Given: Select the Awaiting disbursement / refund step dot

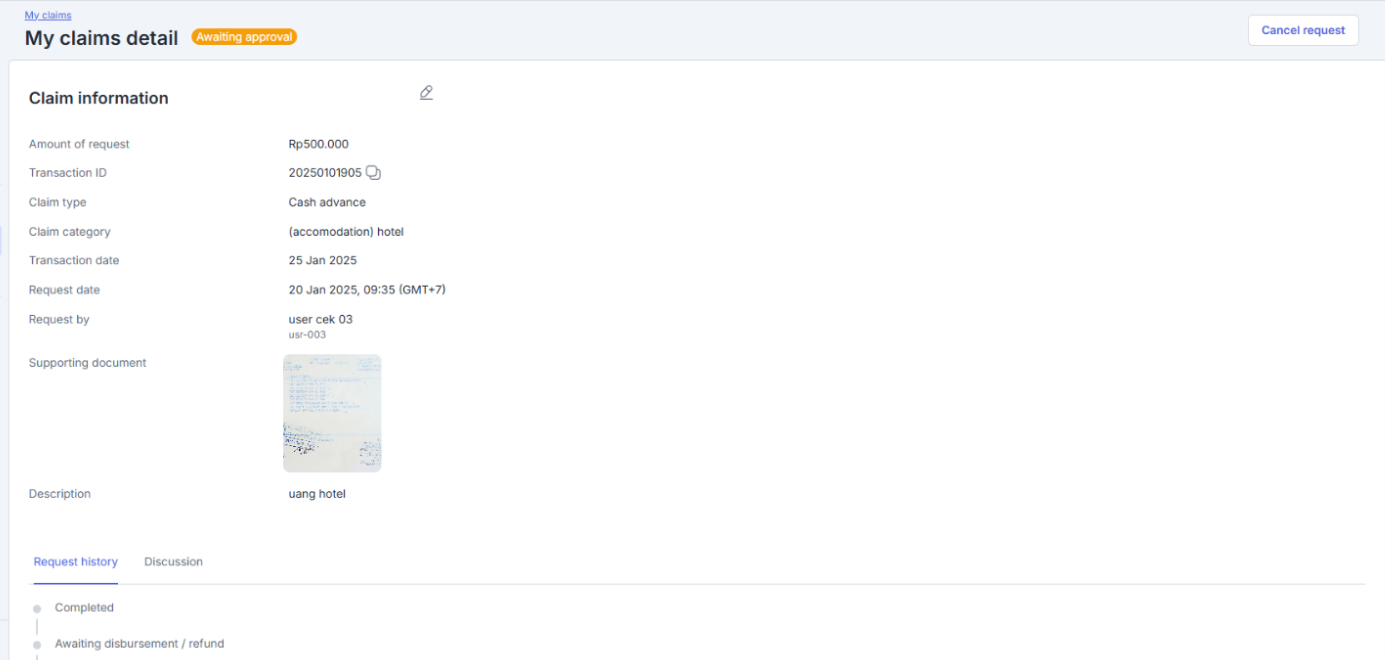Looking at the screenshot, I should 37,645.
